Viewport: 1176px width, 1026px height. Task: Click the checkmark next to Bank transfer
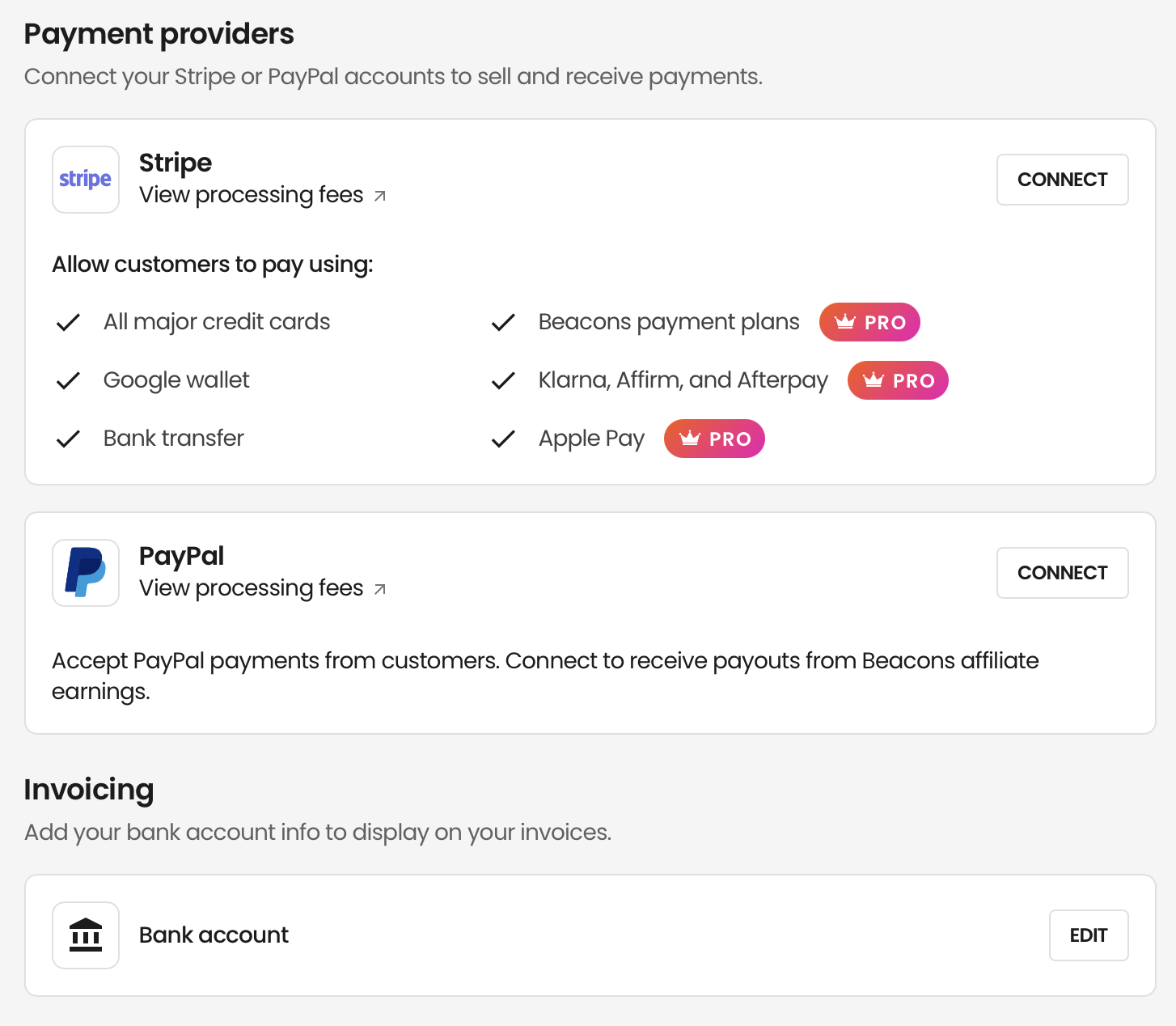tap(68, 439)
